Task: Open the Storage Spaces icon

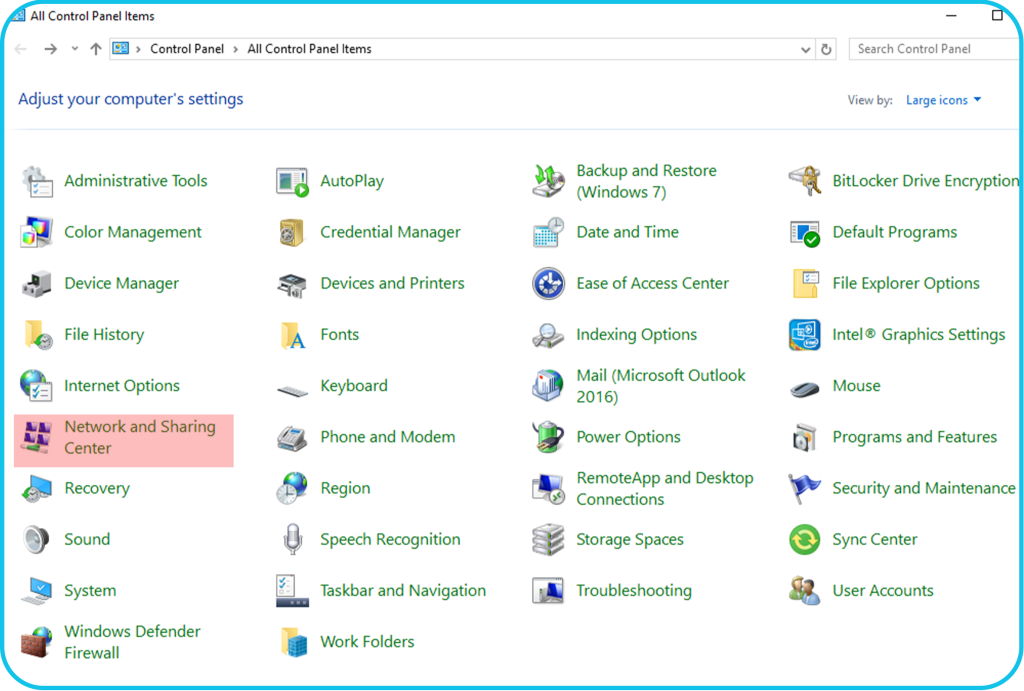Action: click(x=548, y=539)
